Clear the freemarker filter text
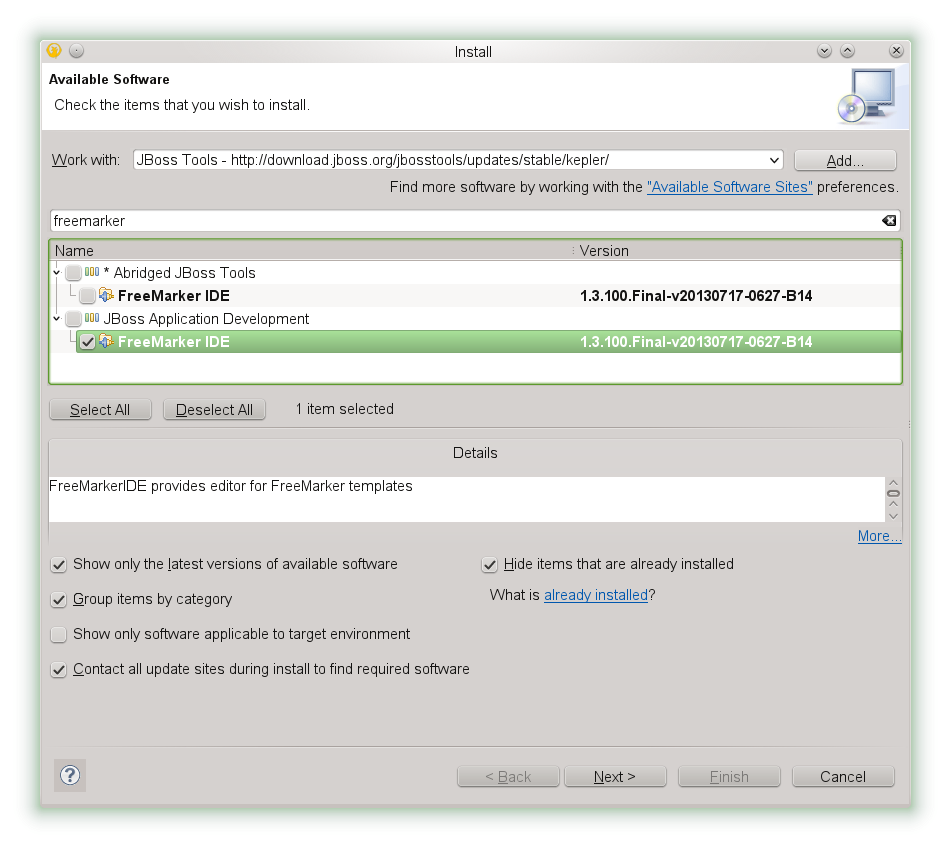 tap(889, 220)
